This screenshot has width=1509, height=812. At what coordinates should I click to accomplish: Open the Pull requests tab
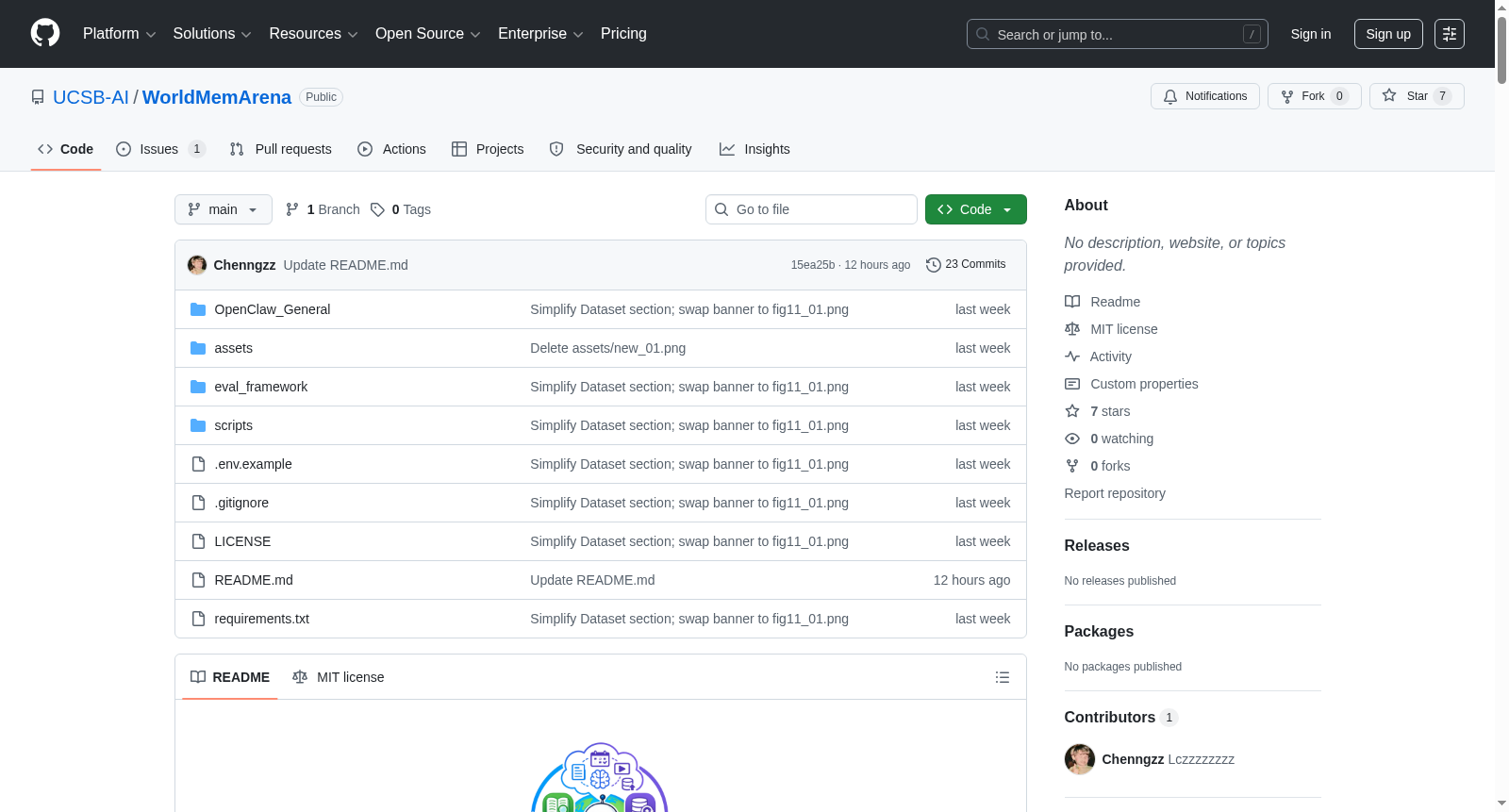(x=280, y=149)
